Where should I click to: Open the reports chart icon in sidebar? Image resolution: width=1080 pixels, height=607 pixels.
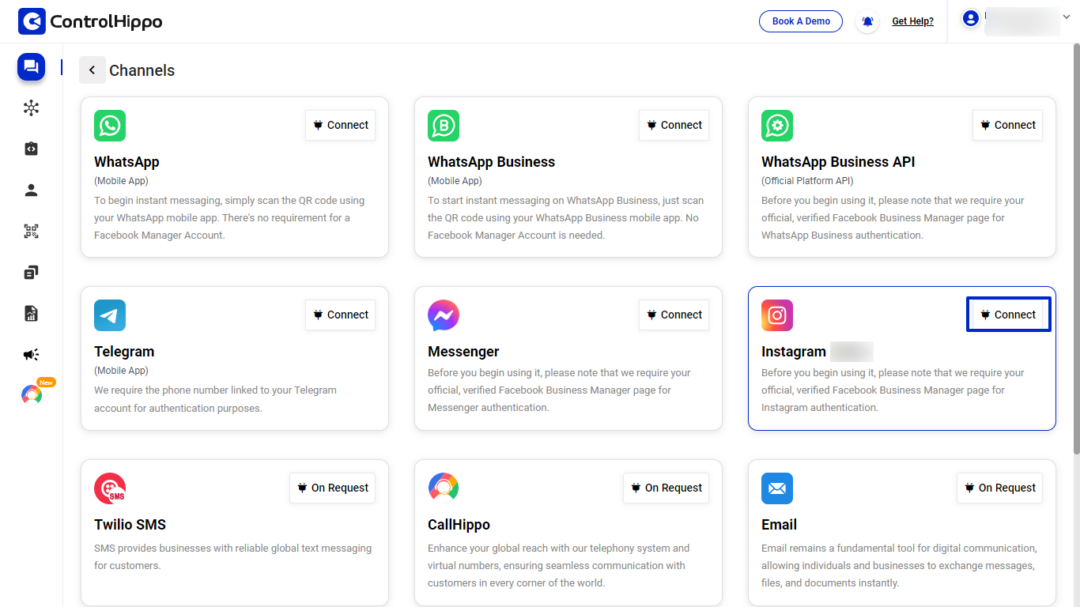(x=31, y=313)
